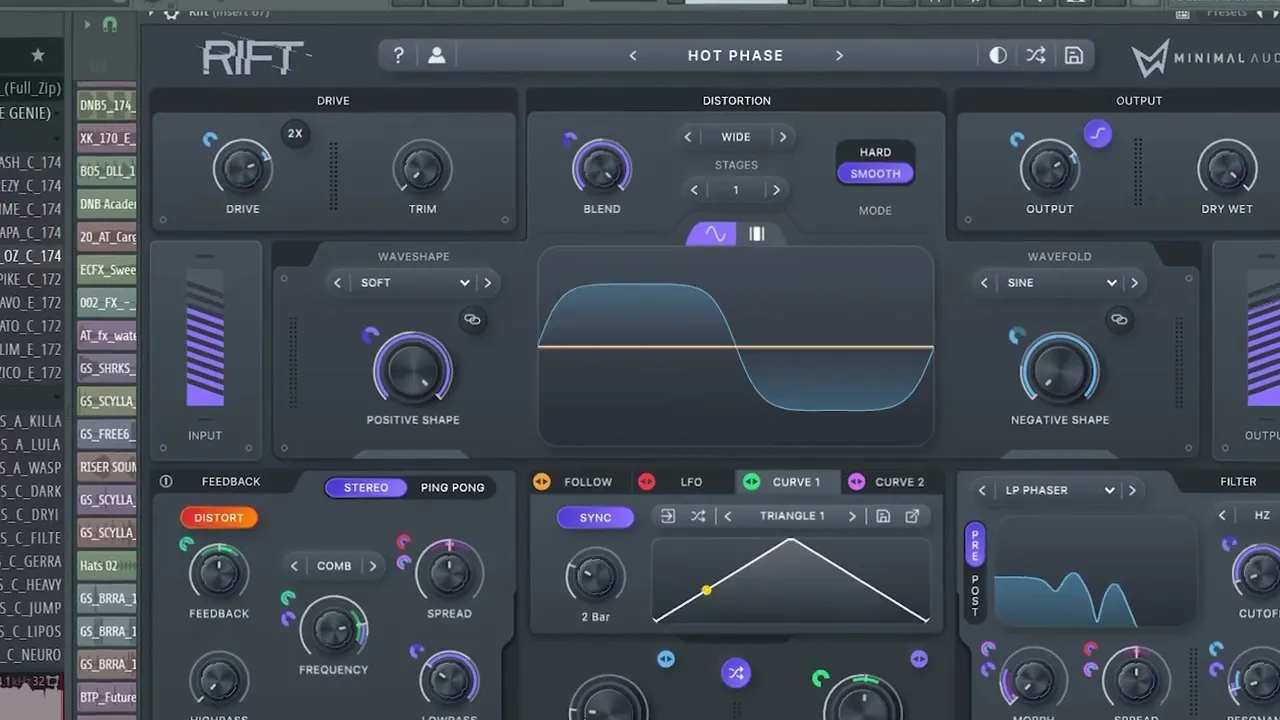Screen dimensions: 1280x720
Task: Click the POSITIVE SHAPE knob
Action: [x=413, y=371]
